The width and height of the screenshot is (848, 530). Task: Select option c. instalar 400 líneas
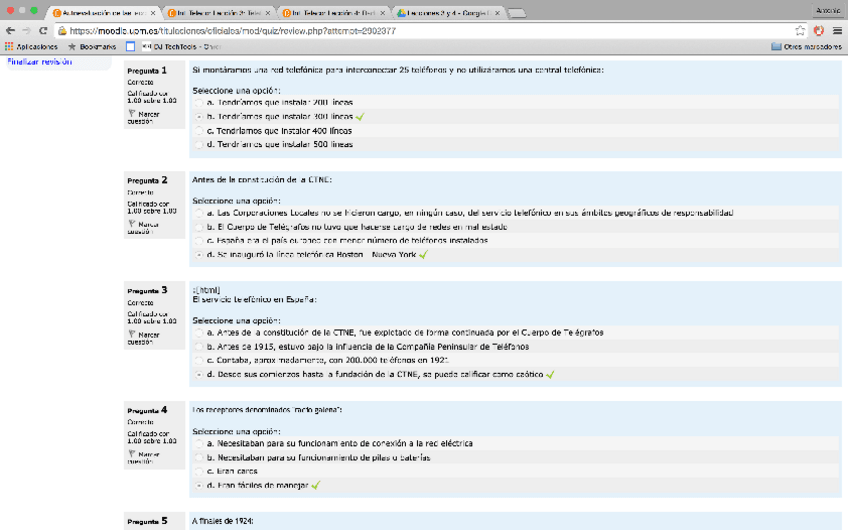[199, 131]
